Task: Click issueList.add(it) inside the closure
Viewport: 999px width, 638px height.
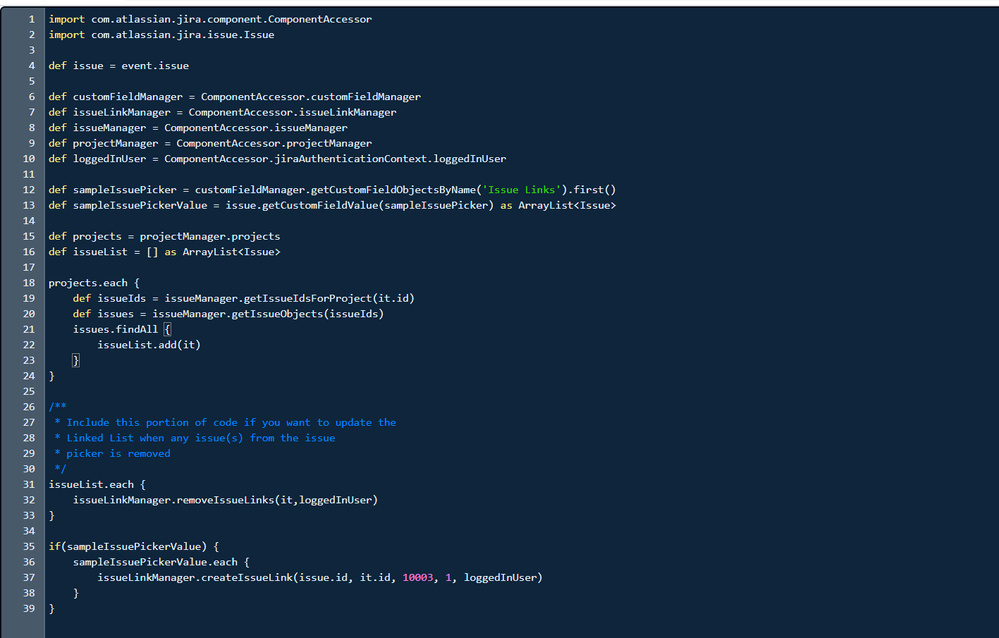Action: point(148,344)
